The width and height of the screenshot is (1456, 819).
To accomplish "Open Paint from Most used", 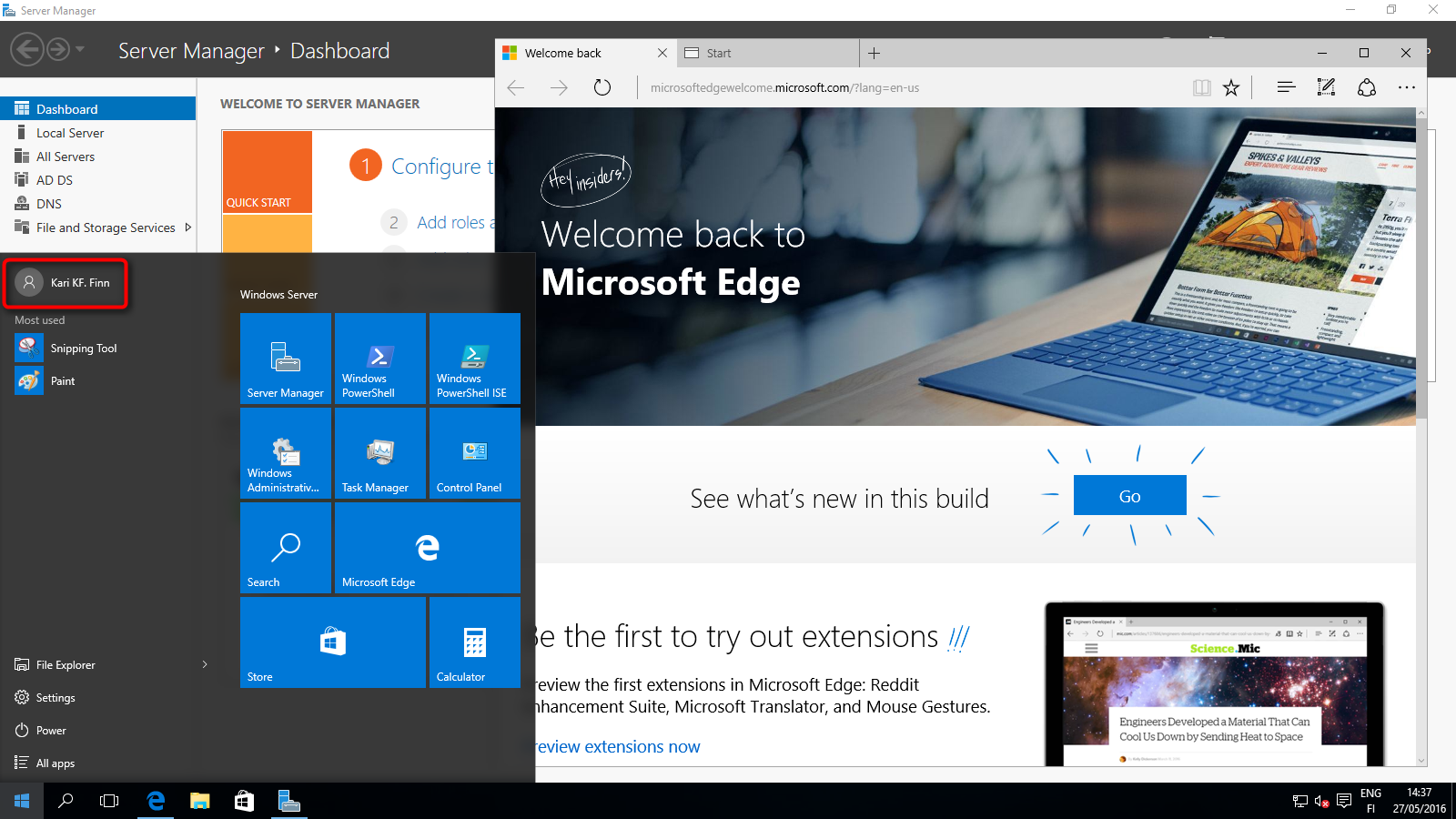I will [109, 380].
